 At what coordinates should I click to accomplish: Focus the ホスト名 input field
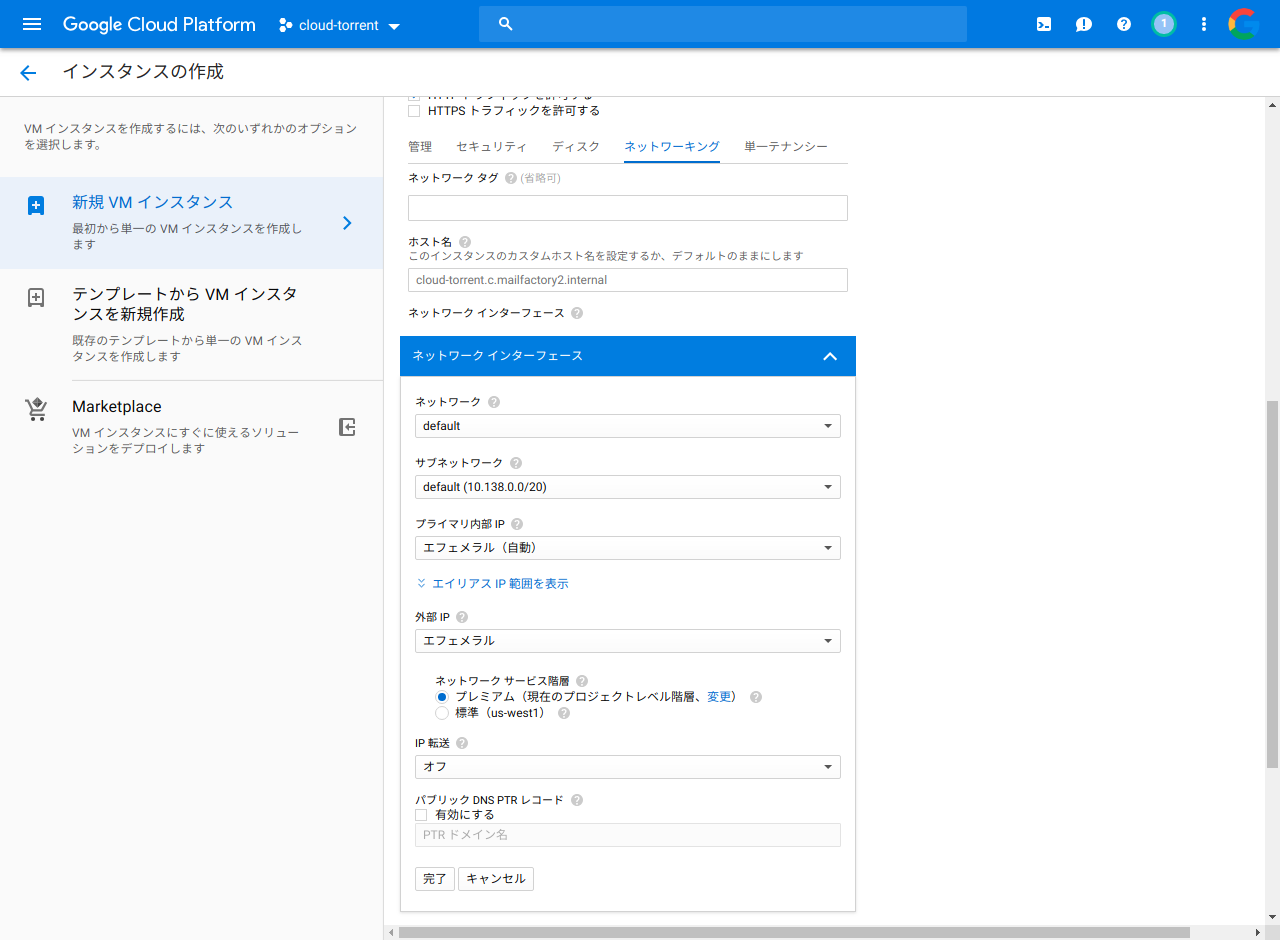628,280
